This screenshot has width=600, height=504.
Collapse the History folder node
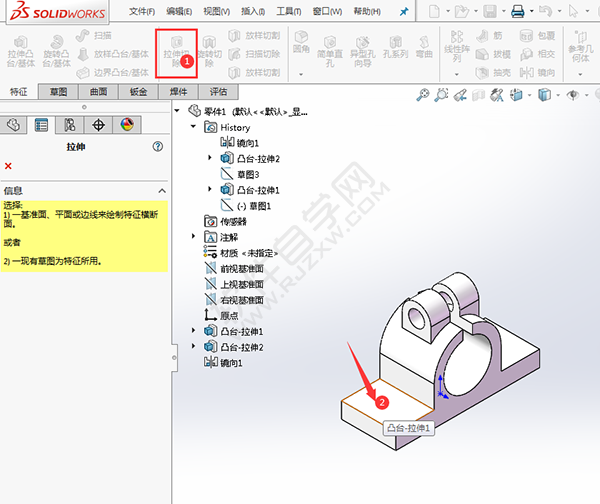coord(193,127)
